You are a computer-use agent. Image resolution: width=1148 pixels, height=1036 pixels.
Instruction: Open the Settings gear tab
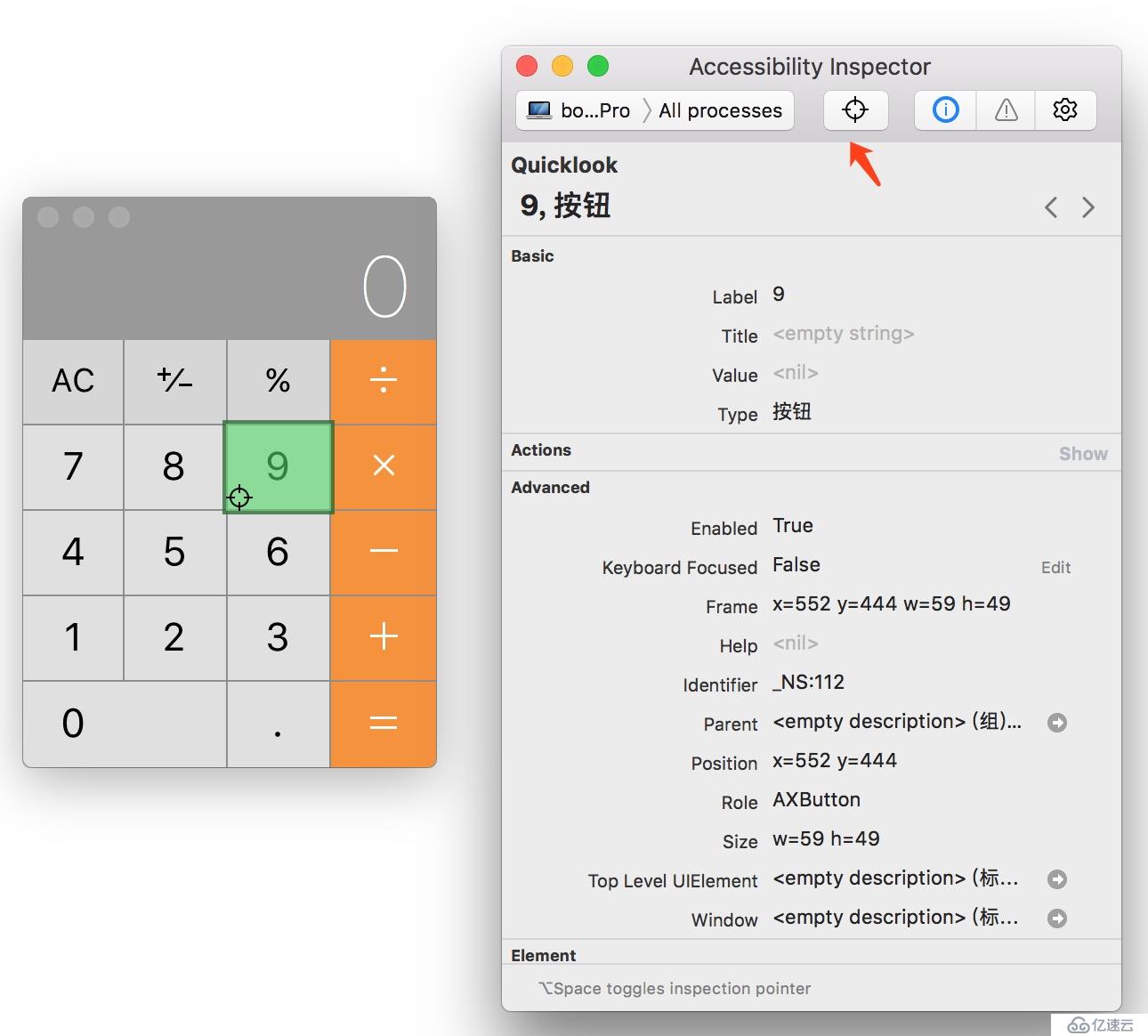[x=1065, y=109]
